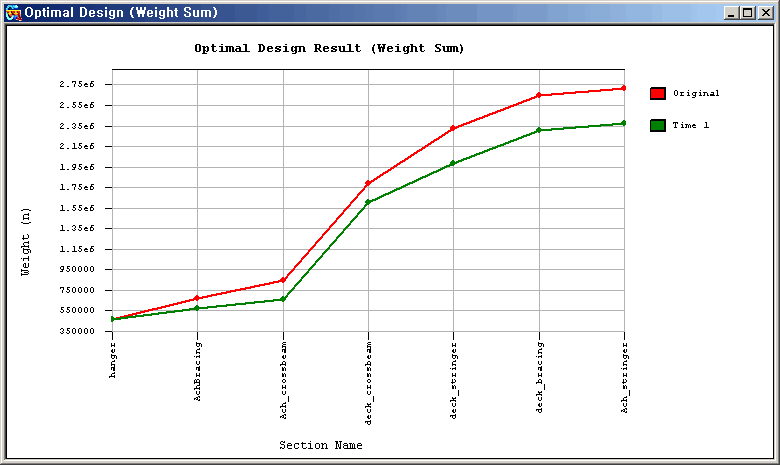This screenshot has height=465, width=780.
Task: Click the '550000' y-axis value
Action: point(77,310)
